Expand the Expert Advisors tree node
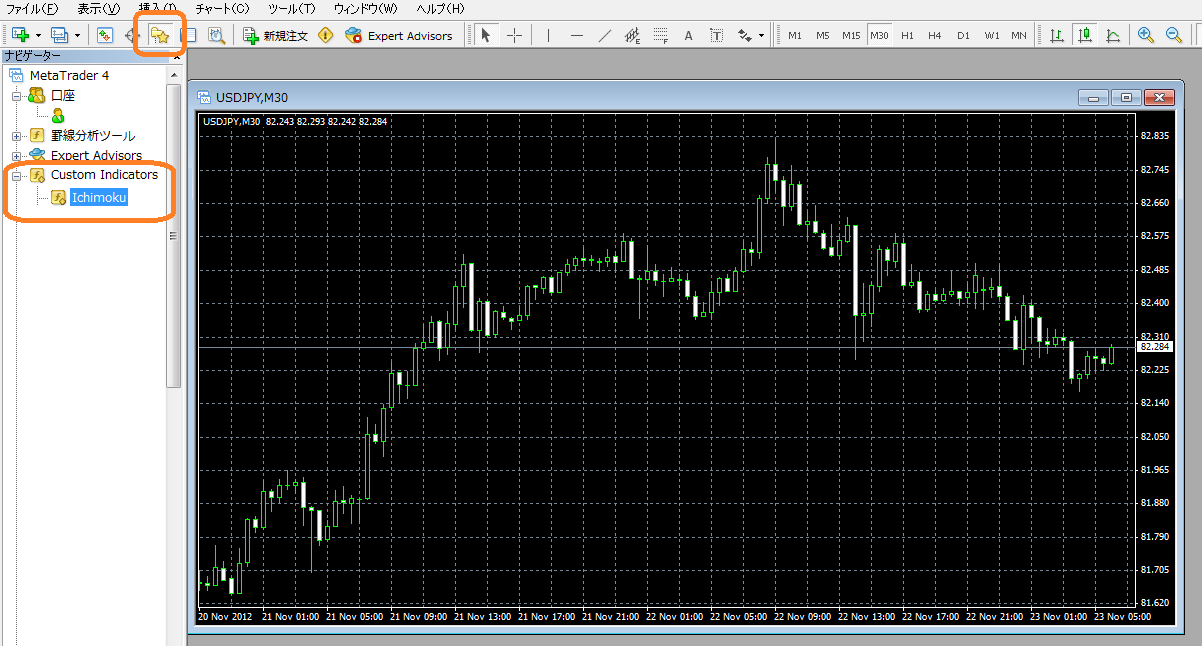 coord(16,155)
